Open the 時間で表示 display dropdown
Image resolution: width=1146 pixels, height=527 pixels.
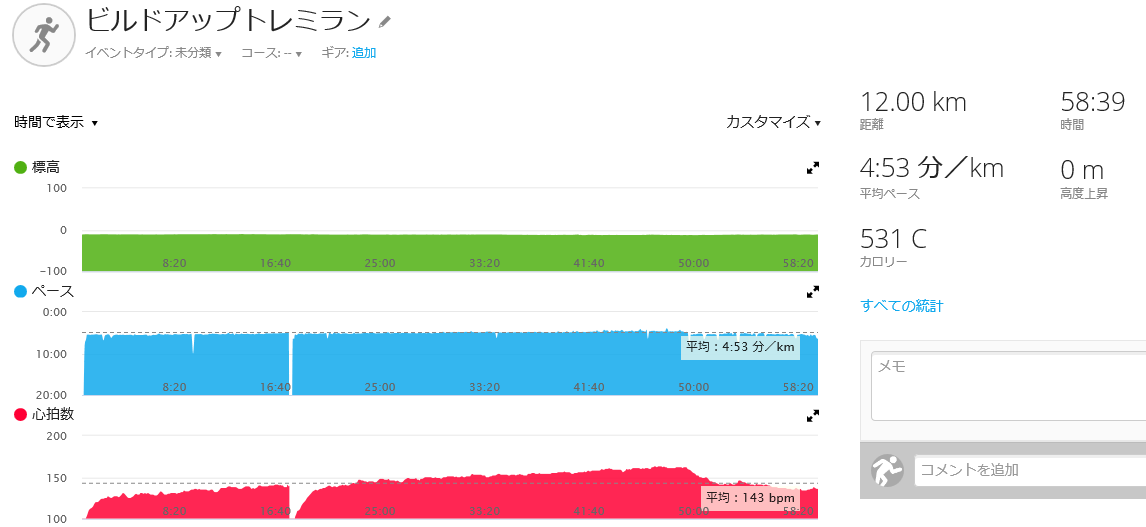(56, 122)
